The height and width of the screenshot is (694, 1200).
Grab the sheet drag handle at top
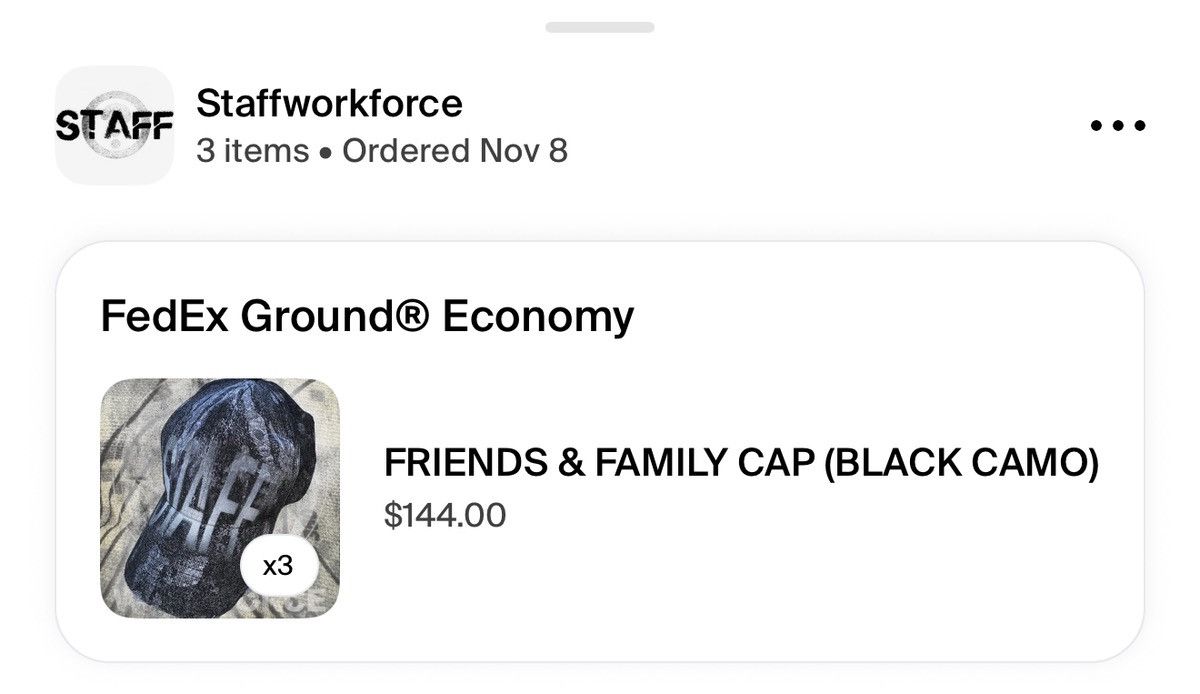600,27
